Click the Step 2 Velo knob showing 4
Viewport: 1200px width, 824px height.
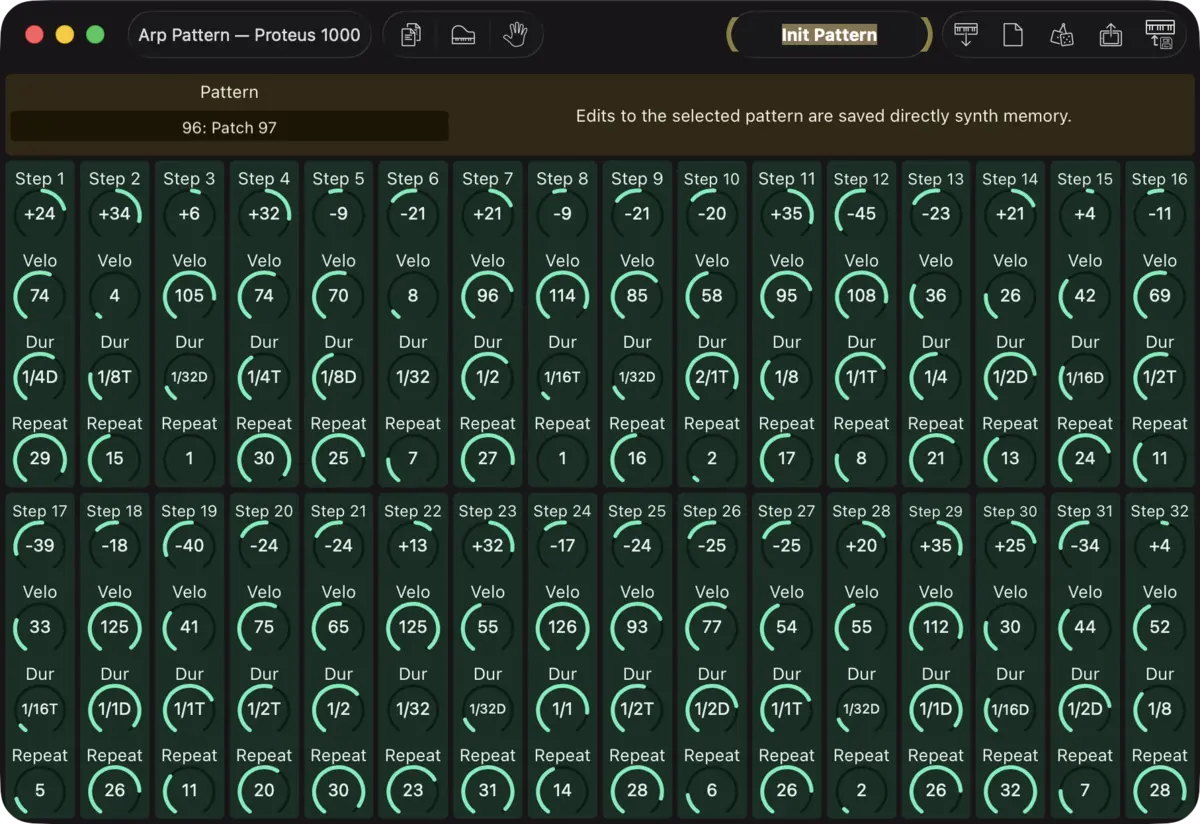pos(115,295)
